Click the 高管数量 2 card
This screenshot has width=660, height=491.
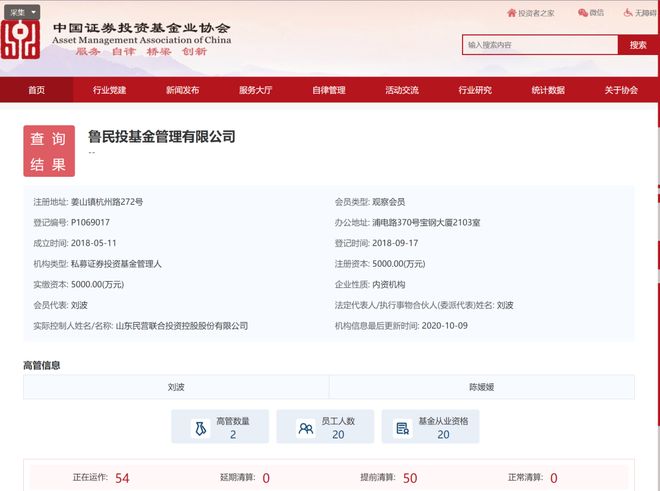coord(220,427)
